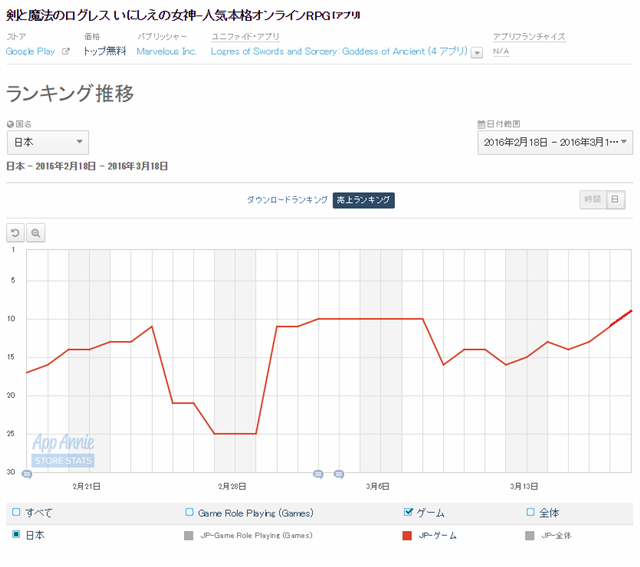Screen dimensions: 640x567
Task: Click the globe icon next to 国名
Action: pos(11,124)
